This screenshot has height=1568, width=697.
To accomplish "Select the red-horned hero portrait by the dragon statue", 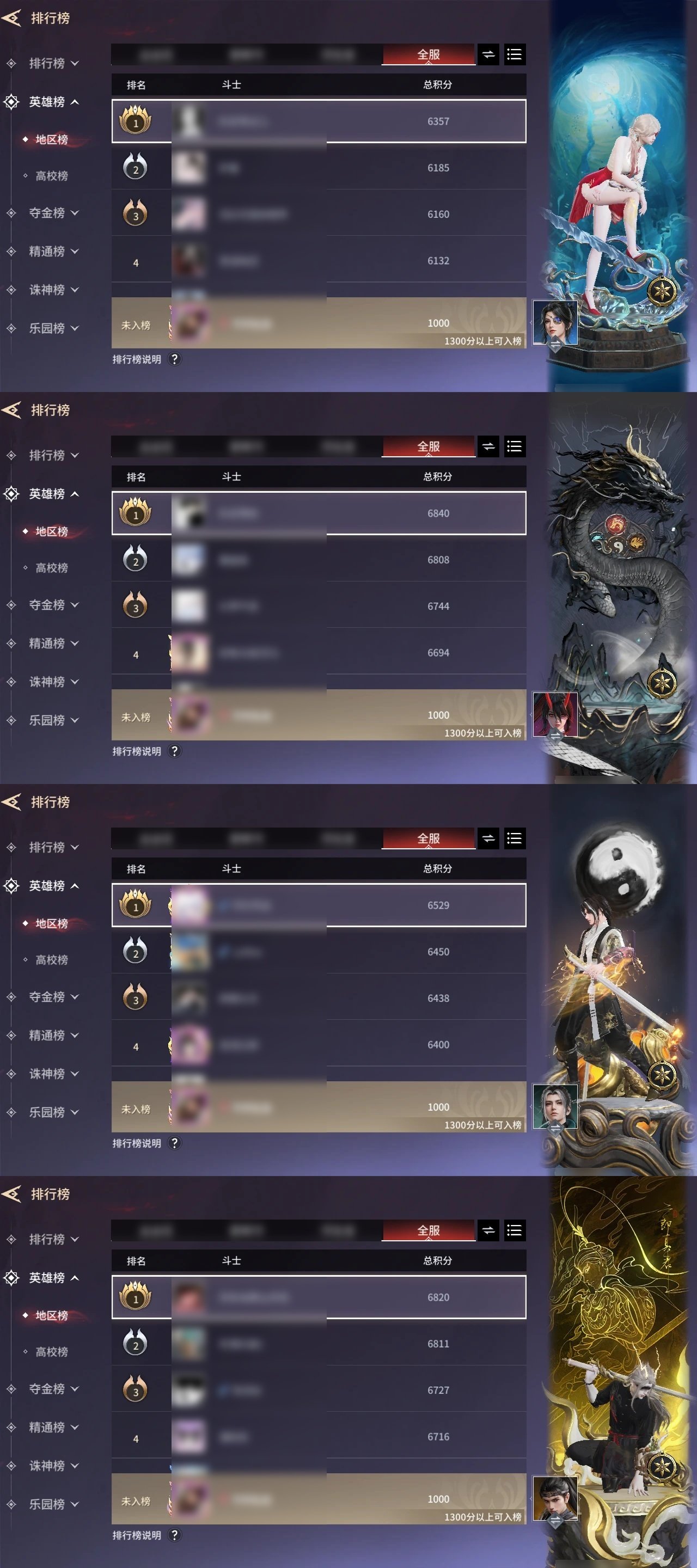I will [x=554, y=715].
